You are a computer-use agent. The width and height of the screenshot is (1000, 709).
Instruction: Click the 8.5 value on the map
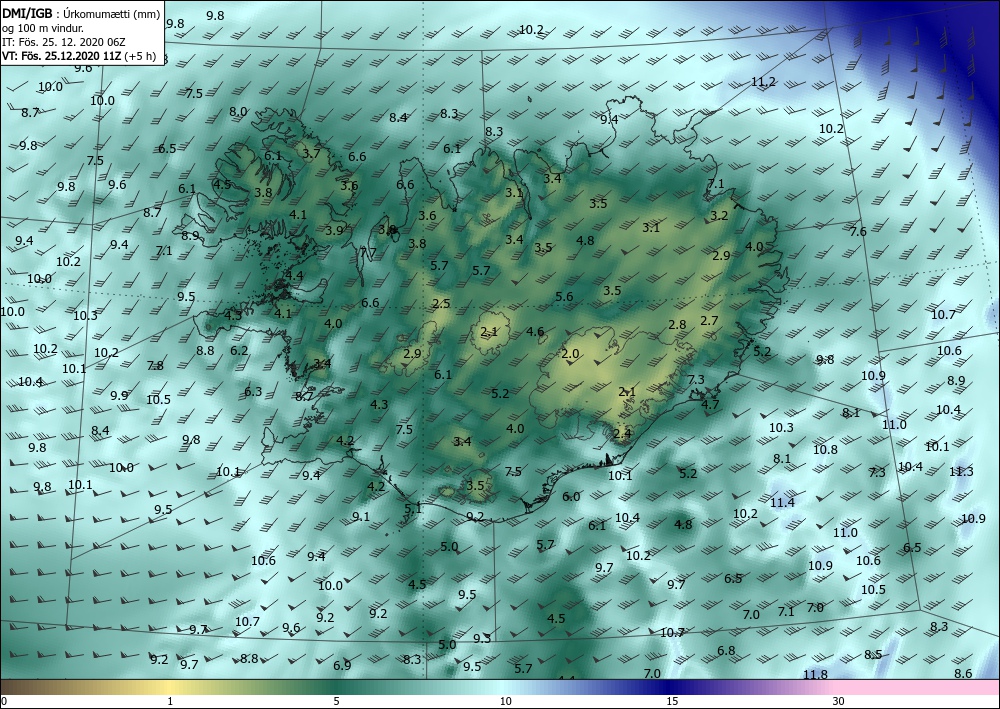pyautogui.click(x=873, y=655)
